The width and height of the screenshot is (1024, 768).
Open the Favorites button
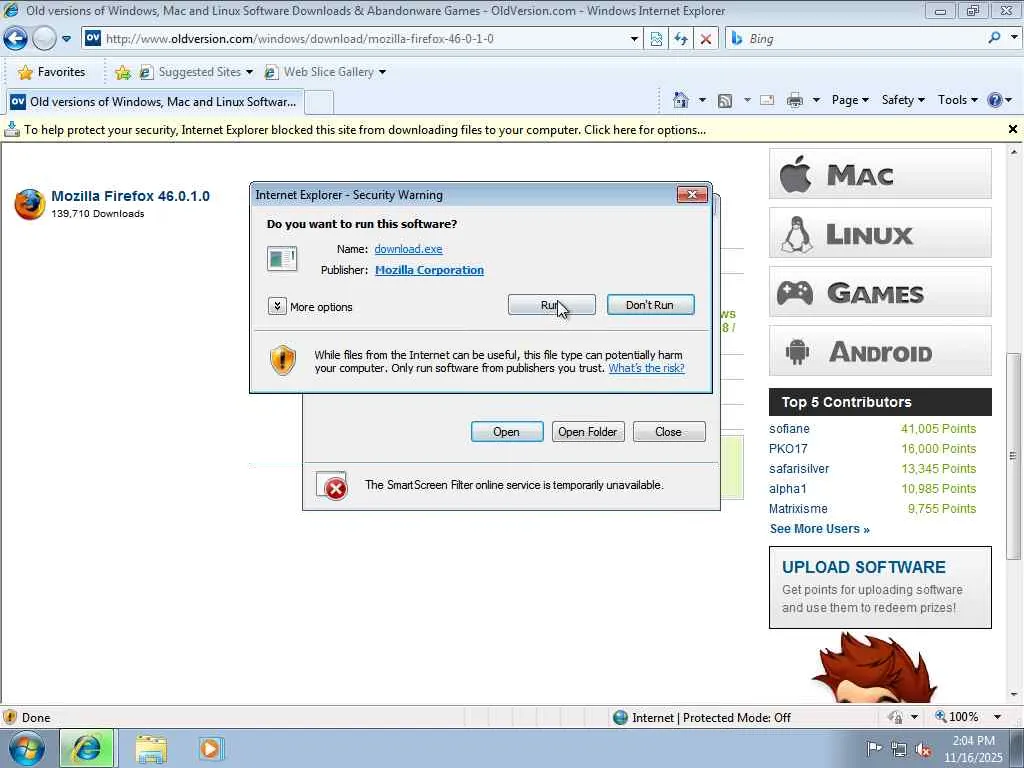coord(52,72)
